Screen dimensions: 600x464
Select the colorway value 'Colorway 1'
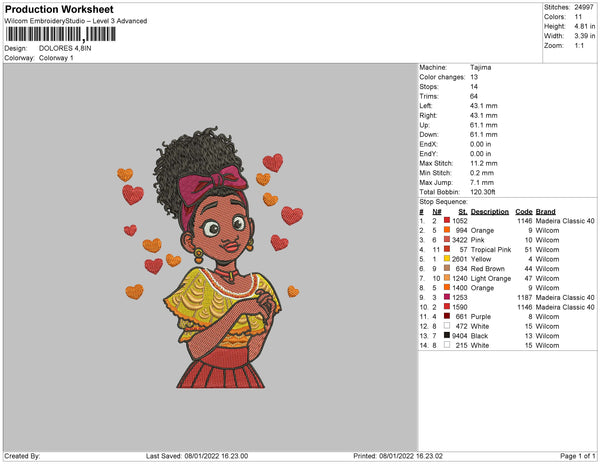[56, 58]
